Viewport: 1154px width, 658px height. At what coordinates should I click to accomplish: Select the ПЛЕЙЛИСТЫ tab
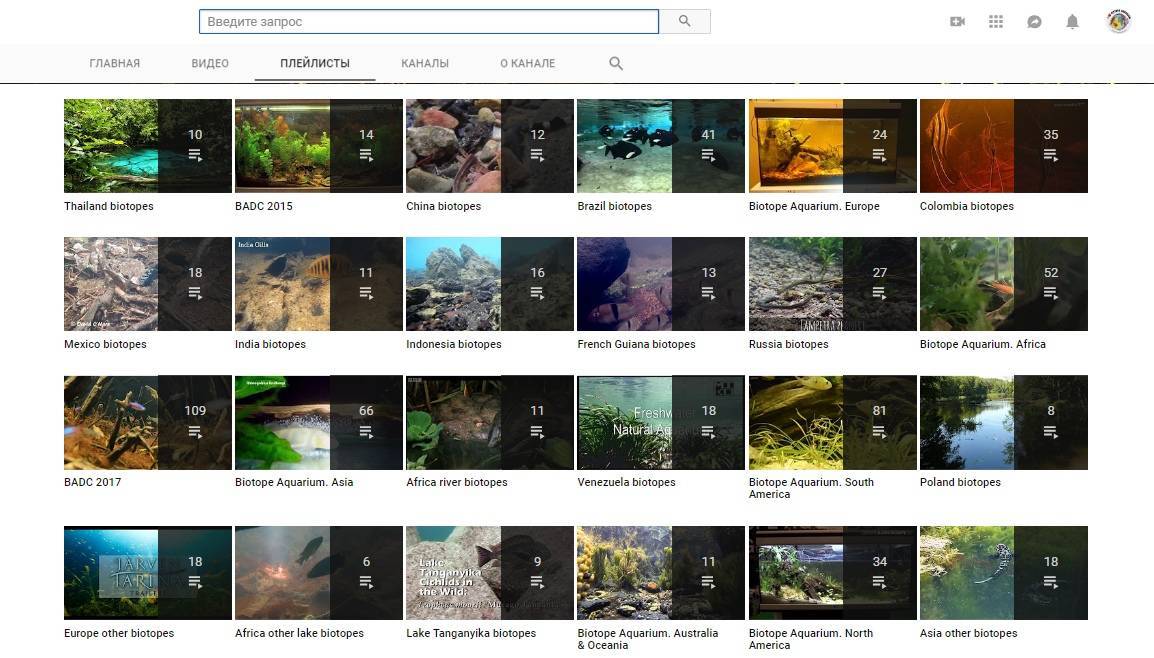coord(314,62)
